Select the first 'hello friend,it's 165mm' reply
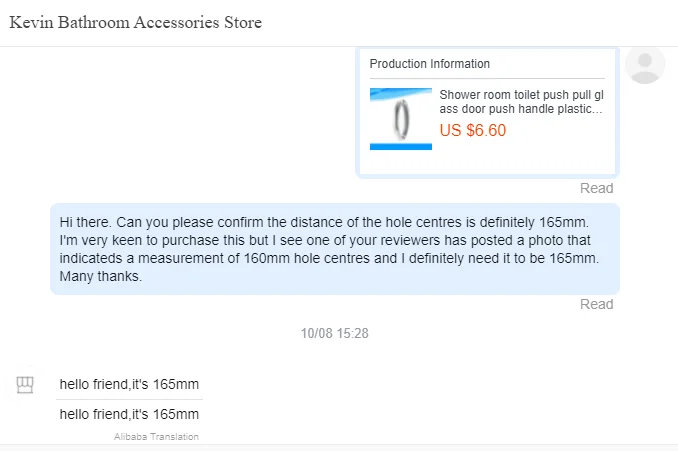678x451 pixels. 129,384
